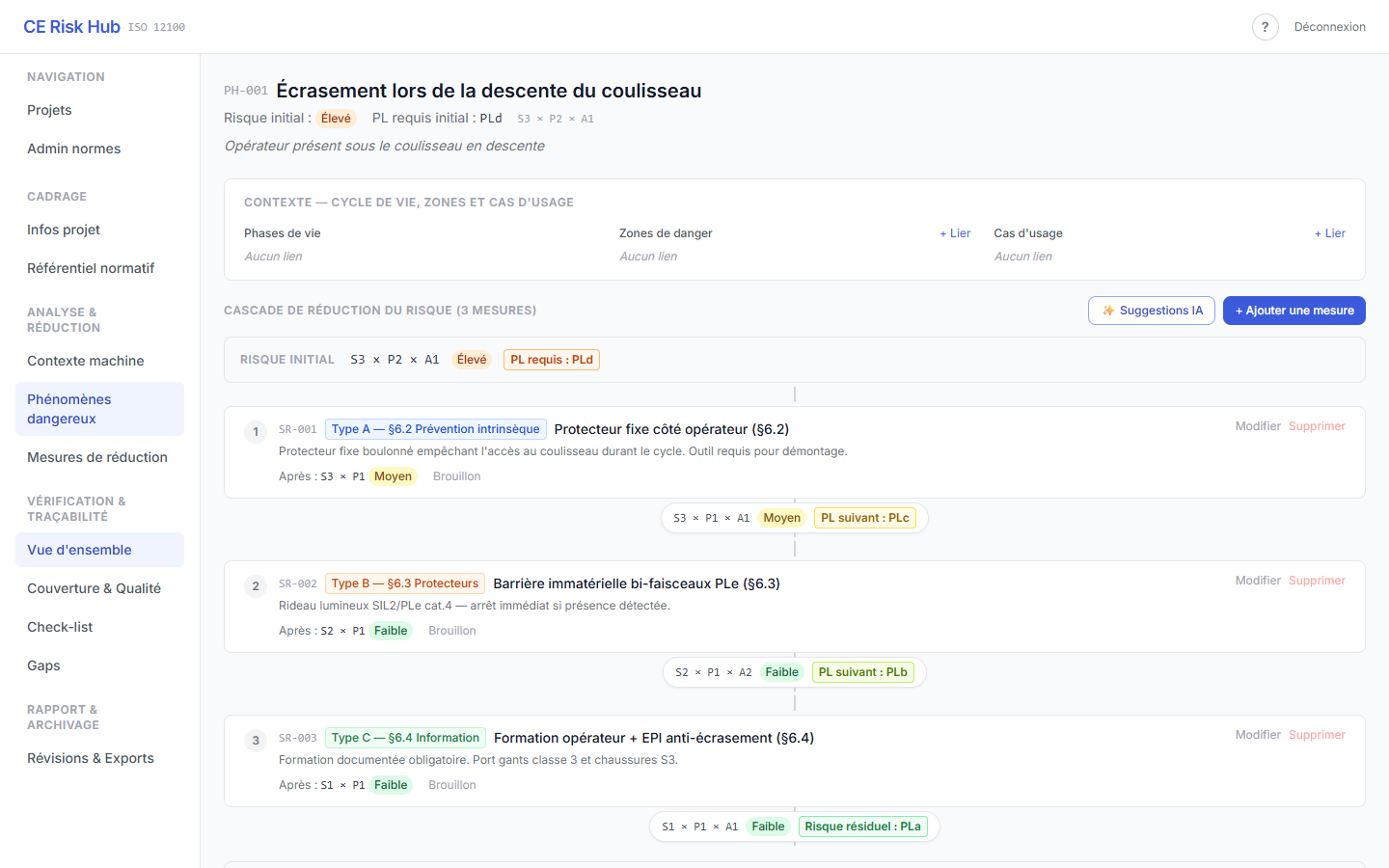
Task: Click PL suivant : PLb badge
Action: [863, 672]
